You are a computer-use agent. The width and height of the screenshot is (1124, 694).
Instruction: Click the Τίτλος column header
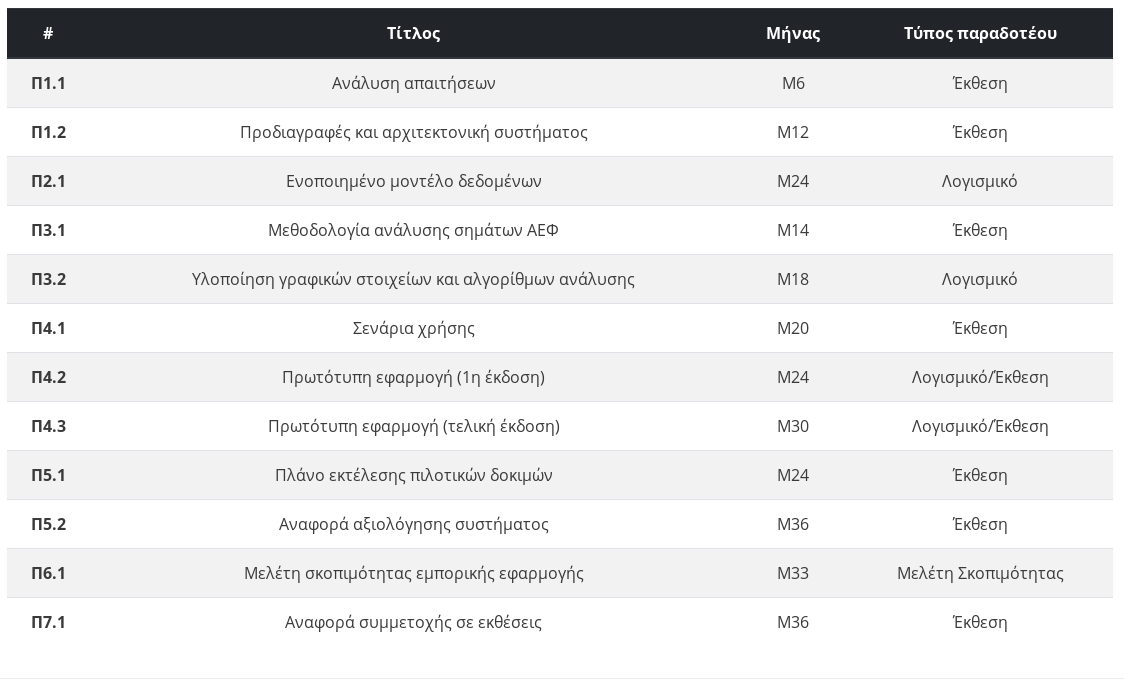pos(414,33)
